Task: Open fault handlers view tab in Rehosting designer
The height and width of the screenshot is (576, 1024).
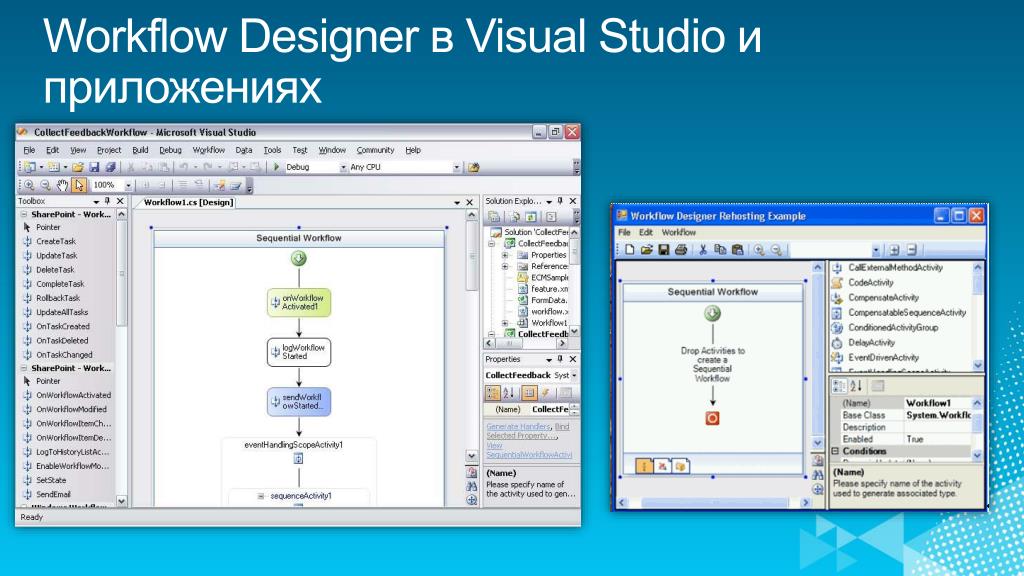Action: [x=680, y=466]
